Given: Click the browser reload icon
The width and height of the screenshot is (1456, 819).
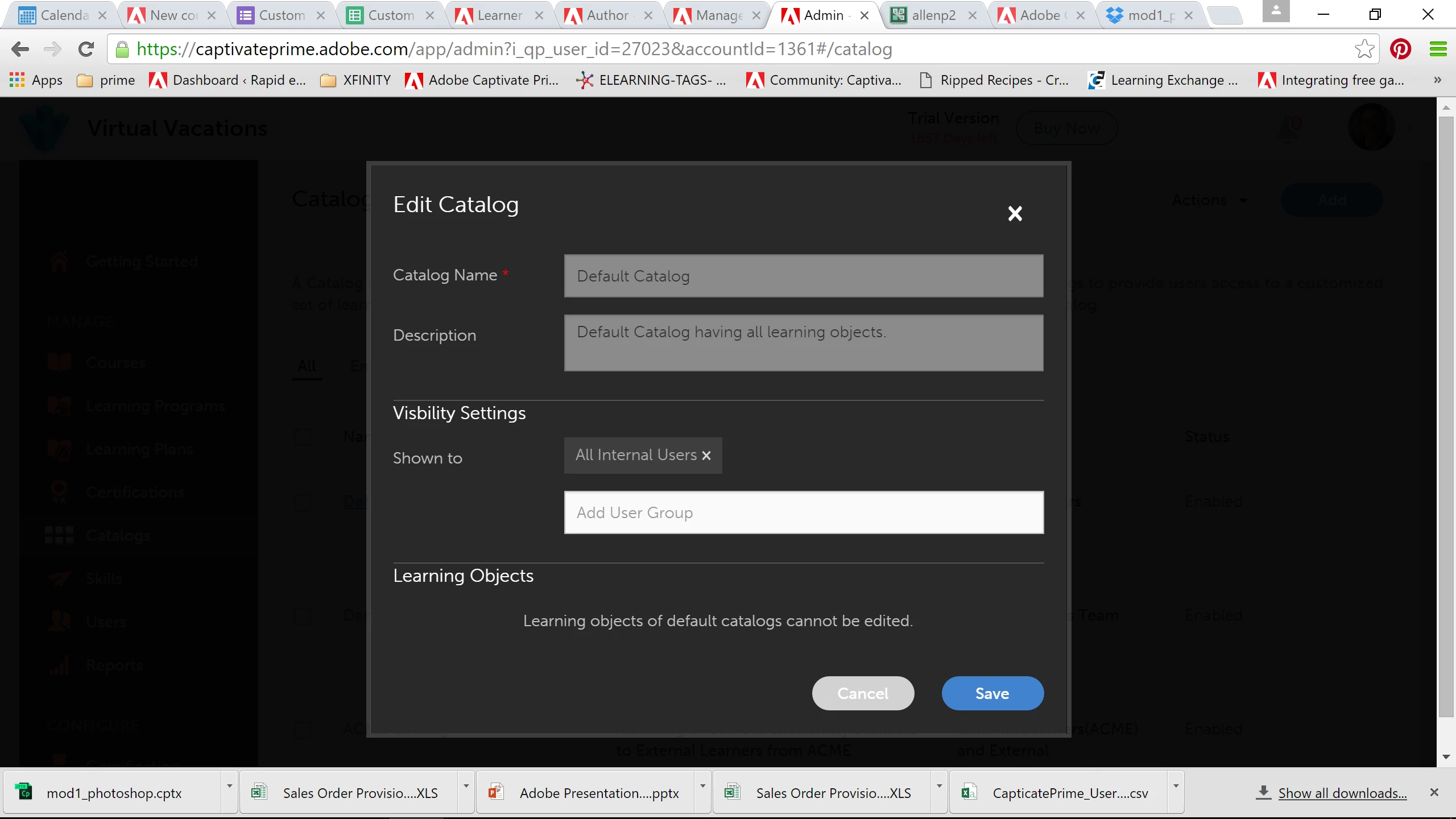Looking at the screenshot, I should click(x=86, y=49).
